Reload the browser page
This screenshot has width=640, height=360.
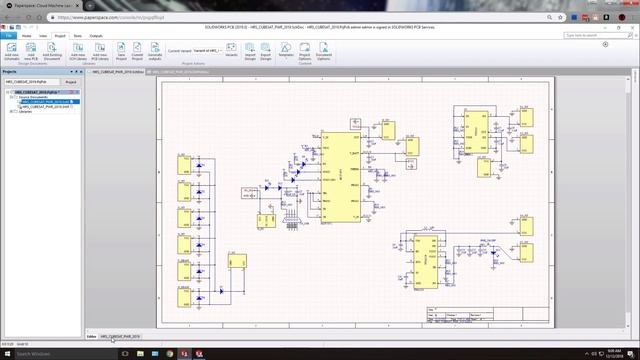coord(29,18)
